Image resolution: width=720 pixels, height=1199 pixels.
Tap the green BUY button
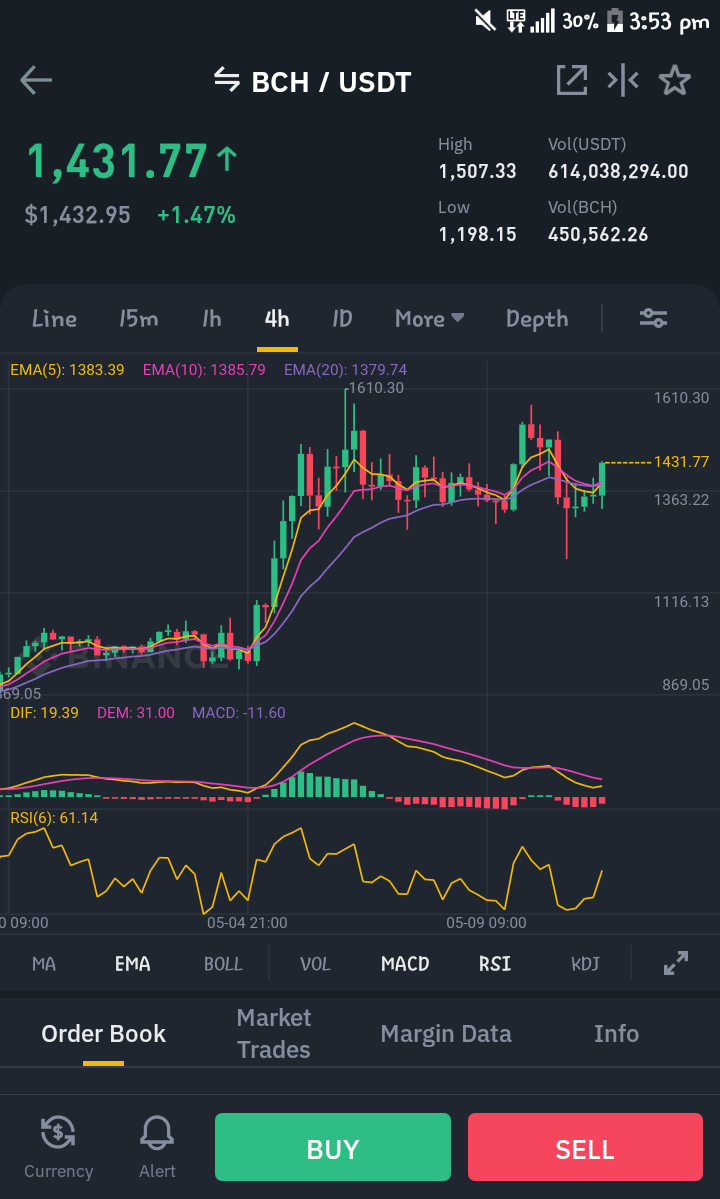coord(332,1147)
